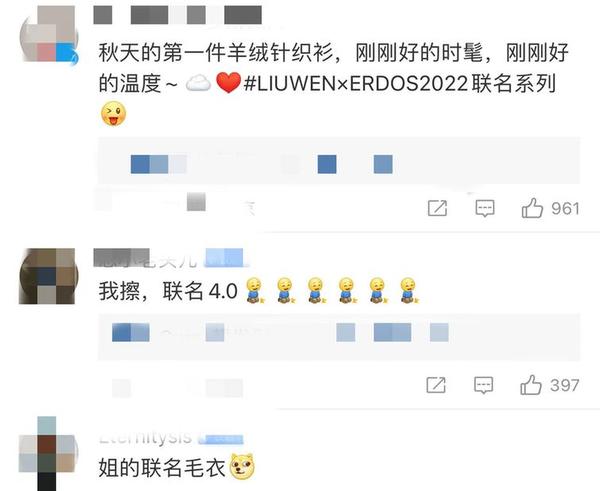
Task: Tap the badge beside the second username
Action: coord(225,258)
